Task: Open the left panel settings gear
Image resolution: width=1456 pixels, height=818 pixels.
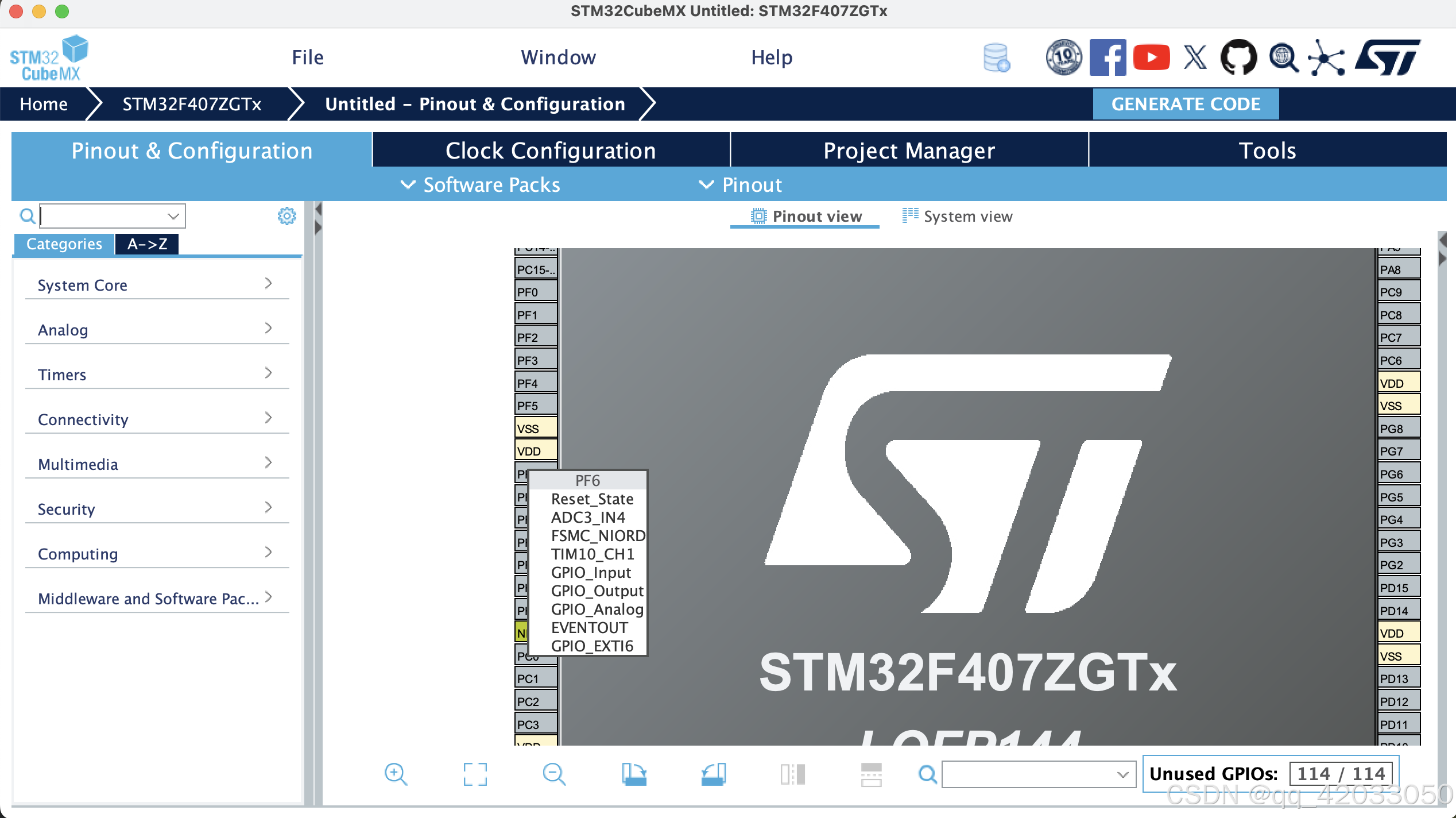Action: [x=286, y=216]
